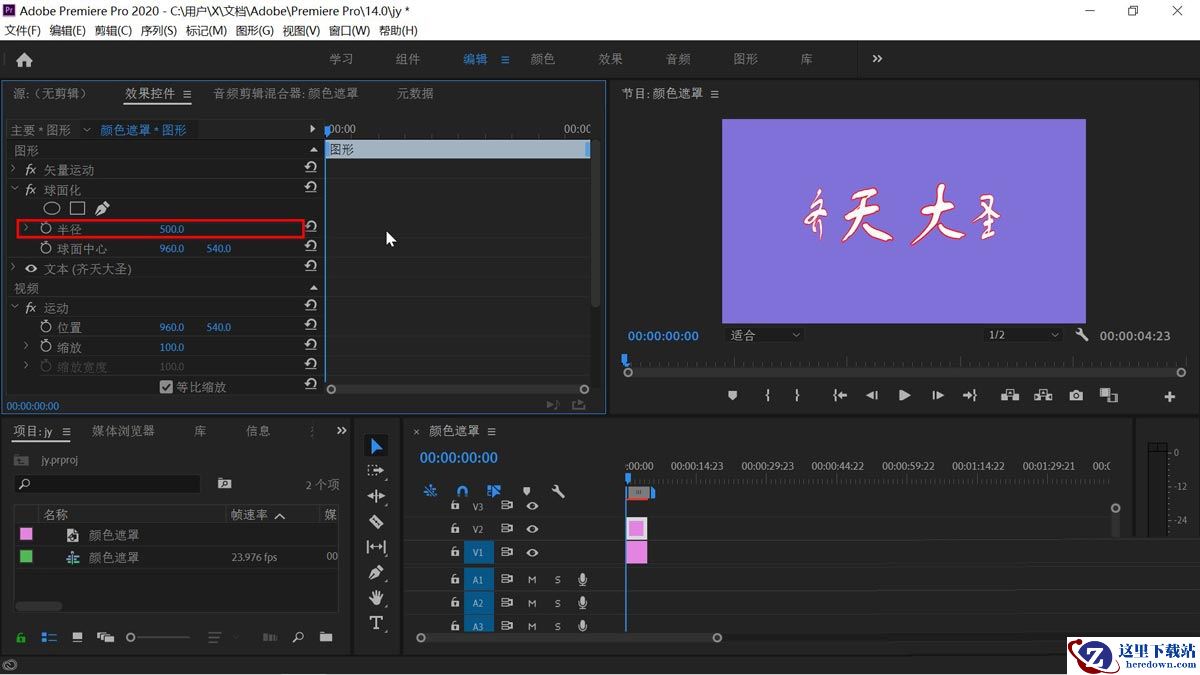Open the 图形(G) menu
The height and width of the screenshot is (675, 1200).
coord(254,31)
